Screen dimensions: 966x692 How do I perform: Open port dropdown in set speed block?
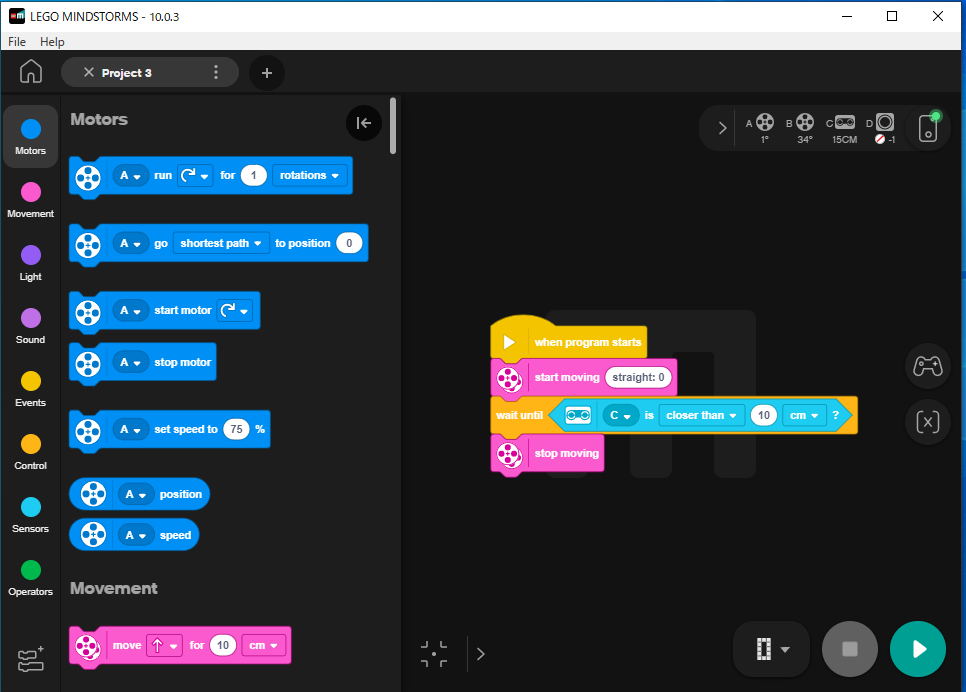click(131, 429)
